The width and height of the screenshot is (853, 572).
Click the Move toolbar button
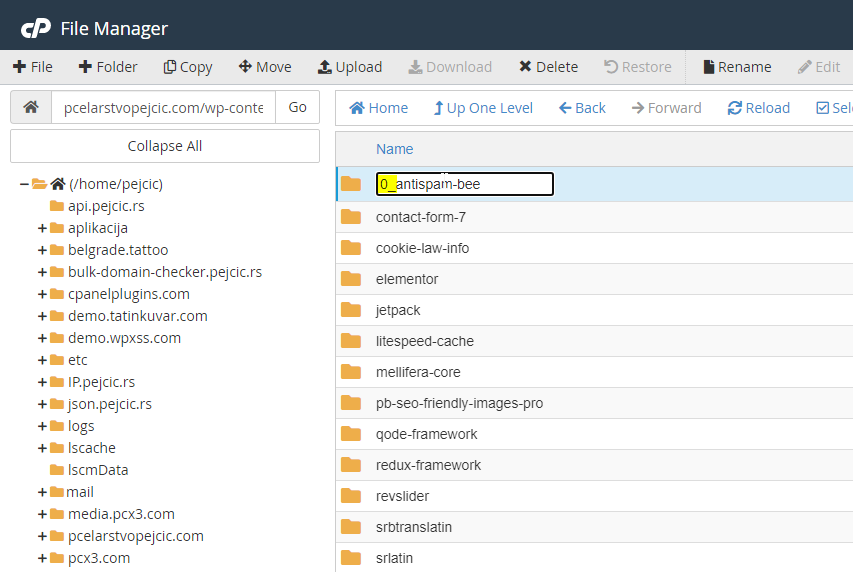coord(265,67)
